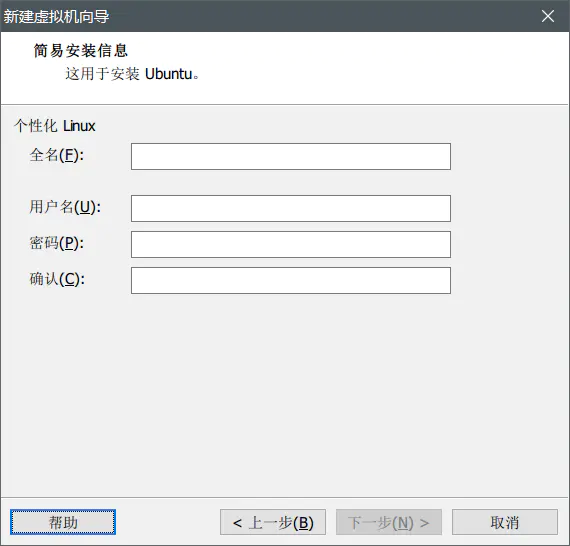Go back with 上一步(B) button
The height and width of the screenshot is (546, 570).
273,522
